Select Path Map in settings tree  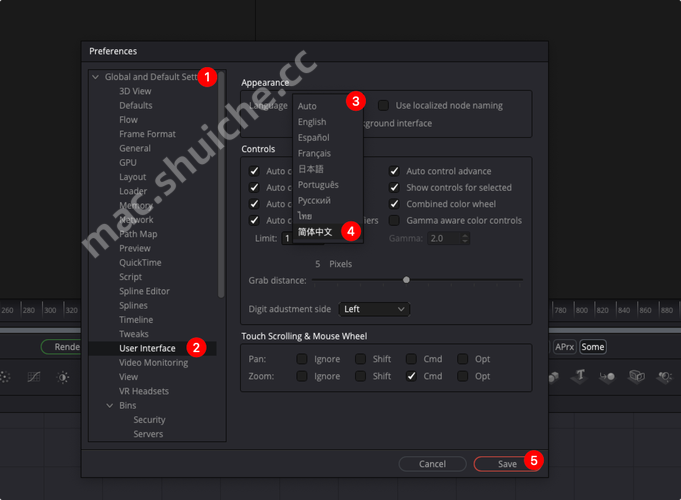[x=138, y=234]
